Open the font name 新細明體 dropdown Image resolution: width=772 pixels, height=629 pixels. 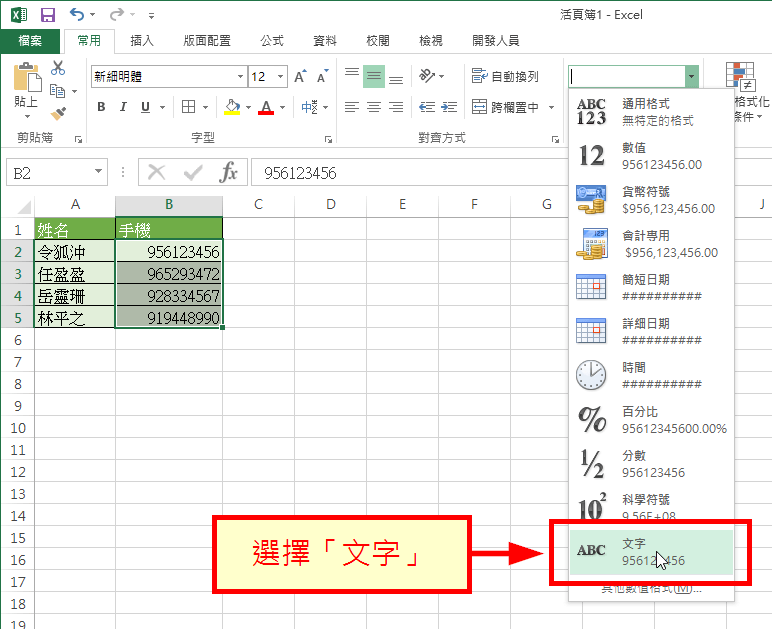point(240,76)
